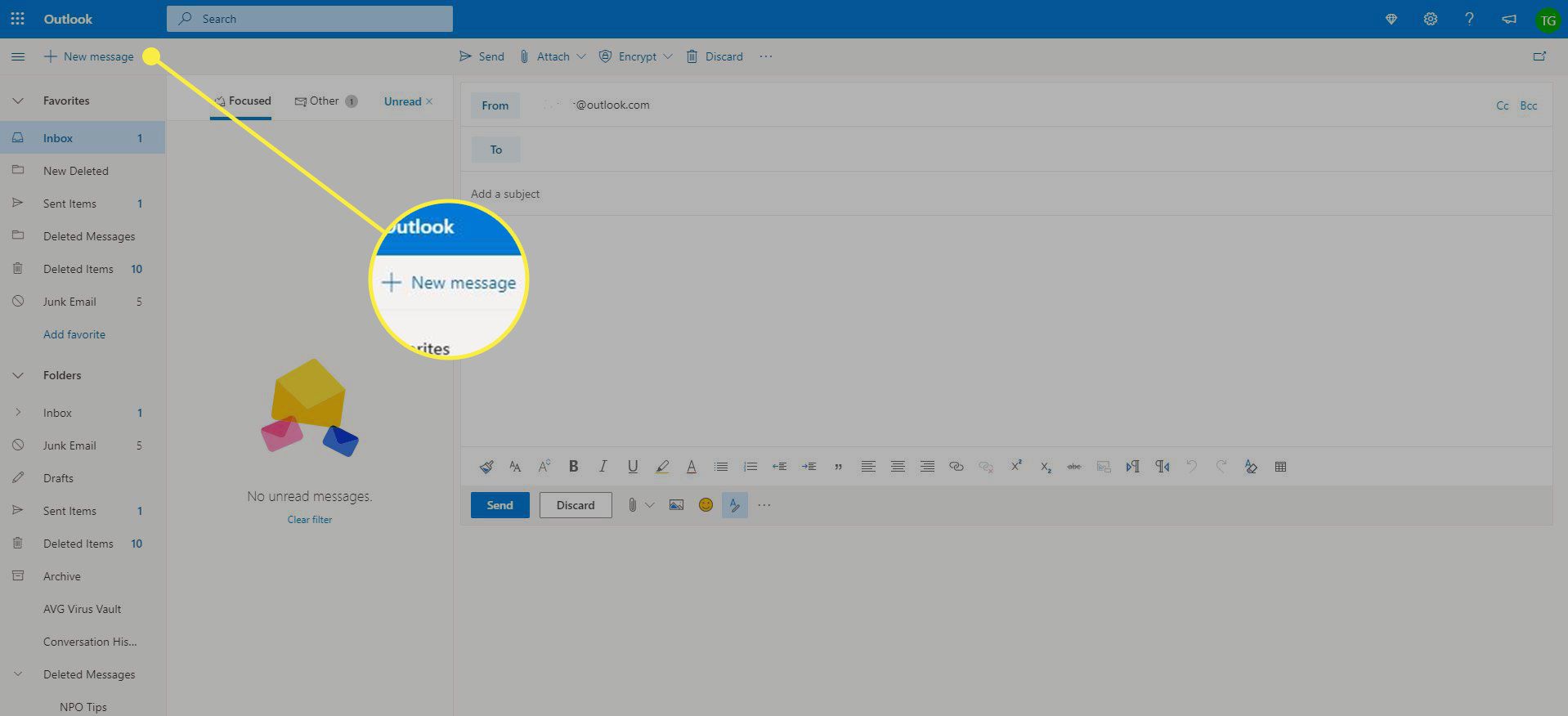Screen dimensions: 1568x716
Task: Toggle Bold formatting
Action: pyautogui.click(x=574, y=467)
